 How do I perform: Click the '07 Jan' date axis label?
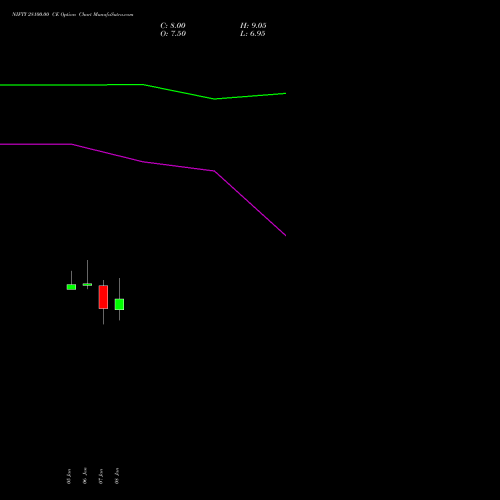coord(101,476)
